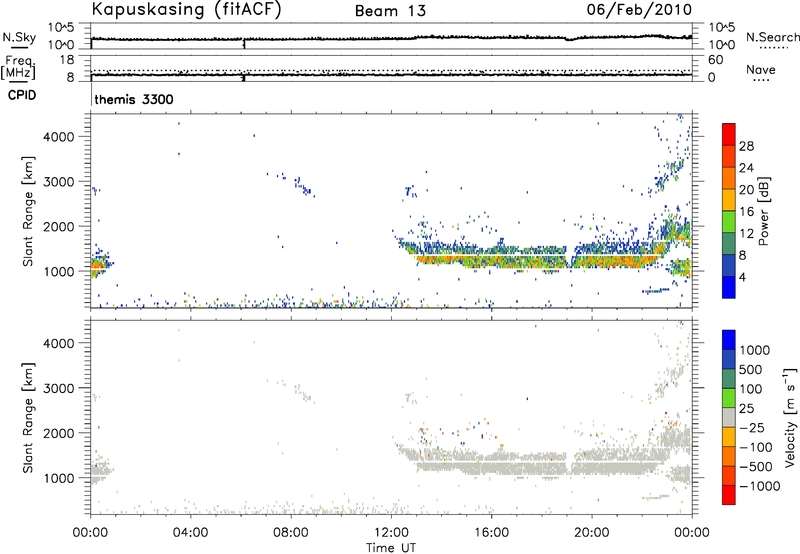The width and height of the screenshot is (800, 554).
Task: Pick the gray Velocity segment between 25 and -25
Action: click(729, 417)
